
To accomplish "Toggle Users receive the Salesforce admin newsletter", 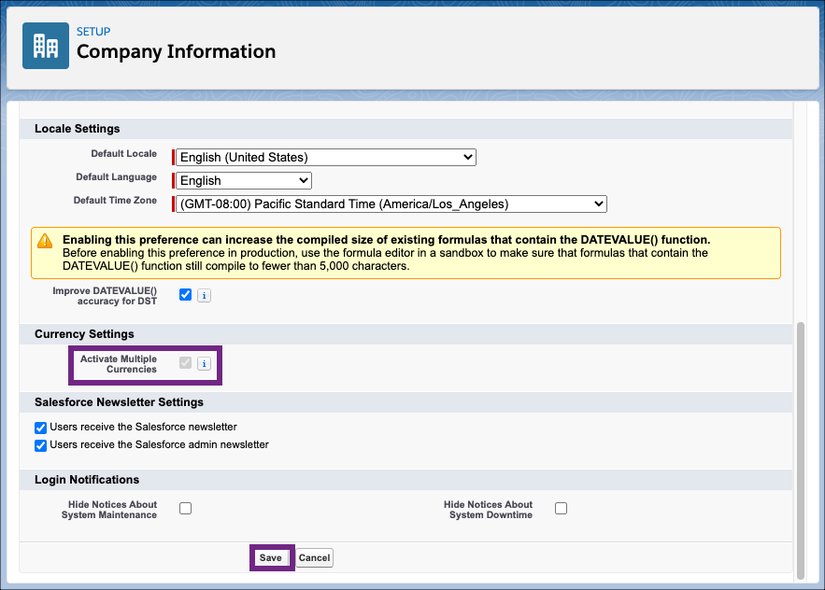I will [40, 444].
